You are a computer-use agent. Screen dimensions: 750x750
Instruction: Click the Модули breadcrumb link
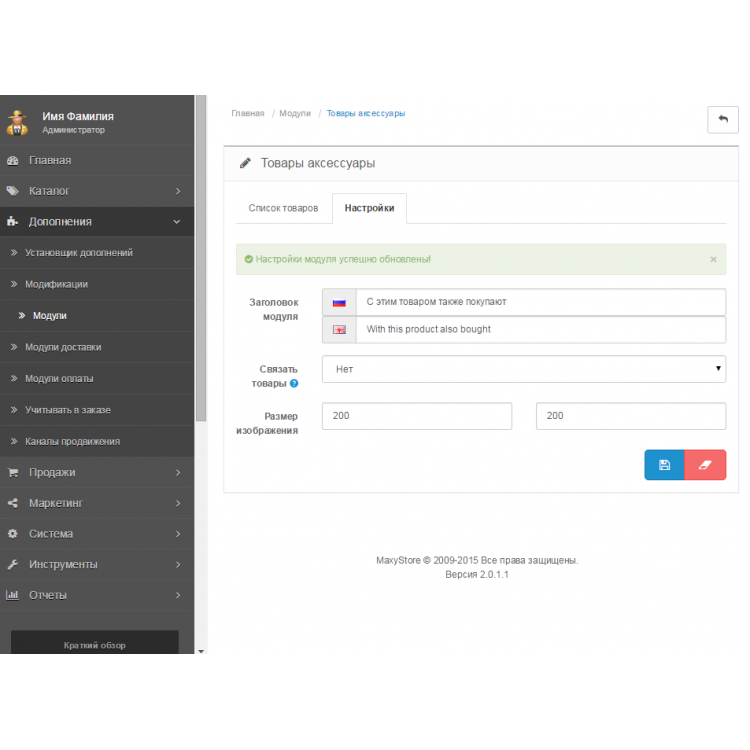295,113
